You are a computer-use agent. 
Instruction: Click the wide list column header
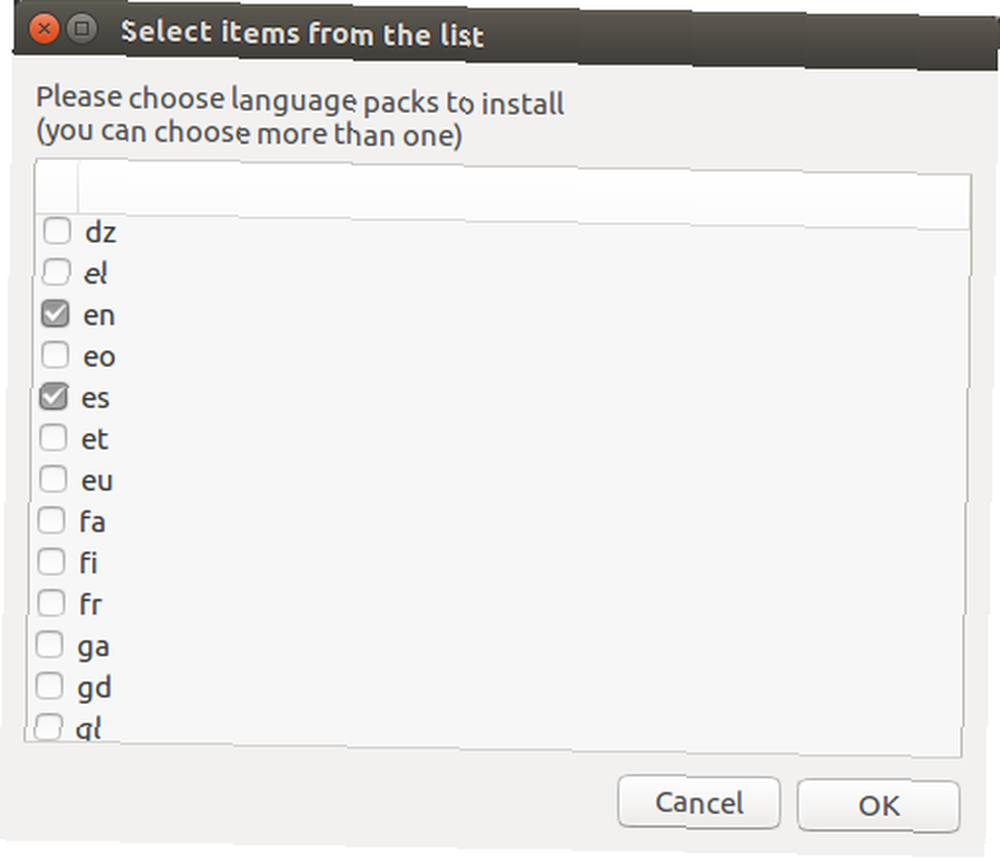tap(524, 195)
